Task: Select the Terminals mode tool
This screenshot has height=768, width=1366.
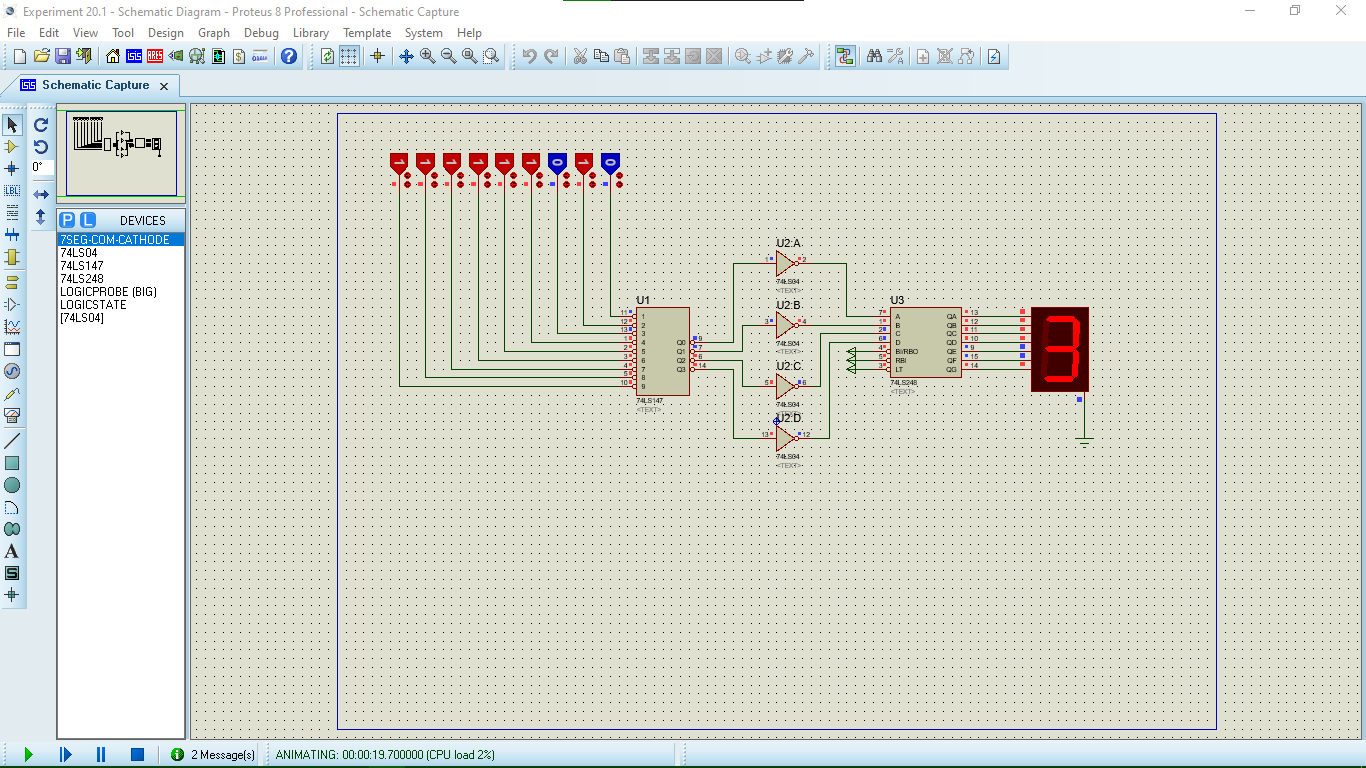Action: [x=11, y=283]
